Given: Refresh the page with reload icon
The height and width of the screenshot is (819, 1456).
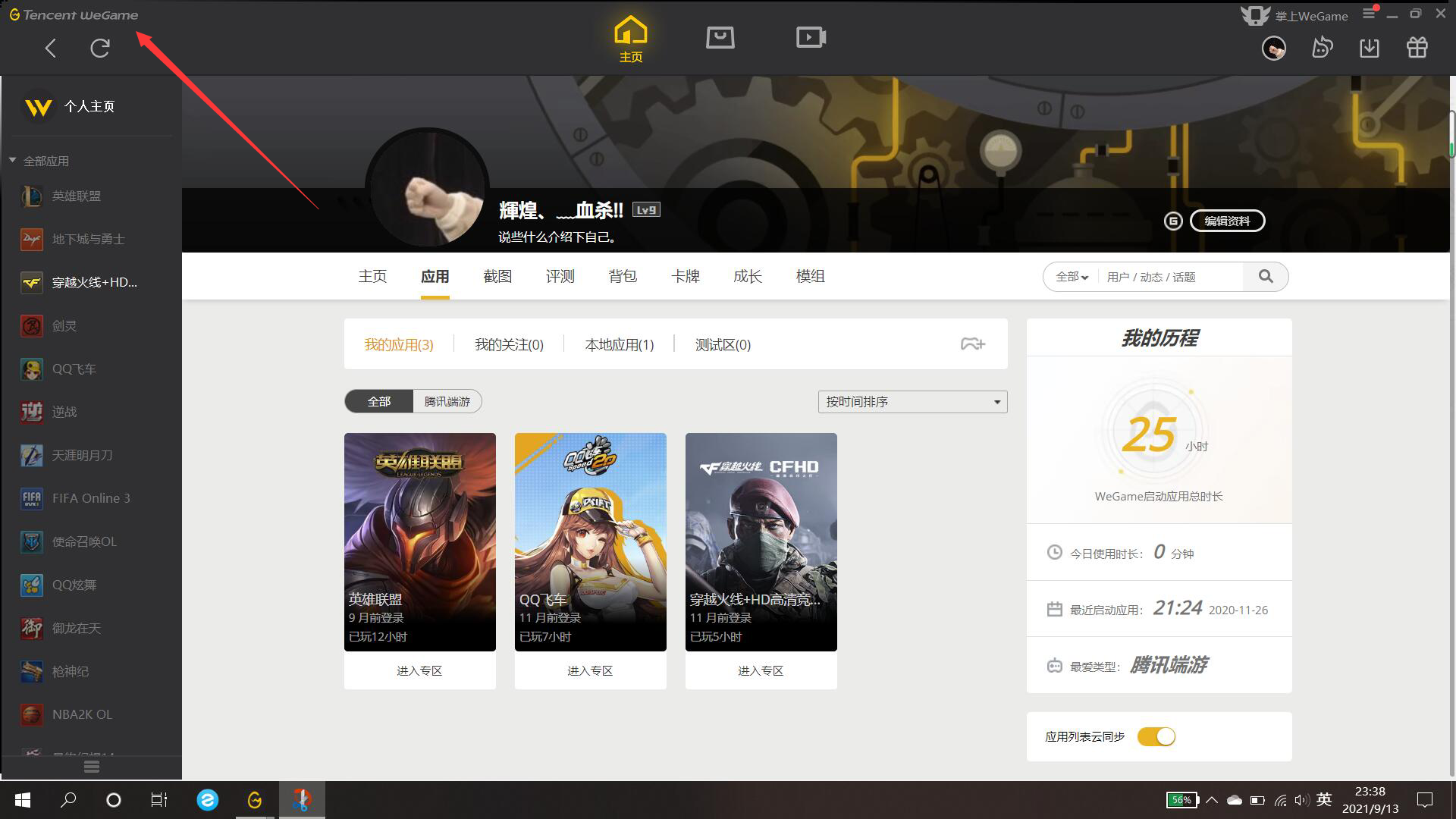Looking at the screenshot, I should click(x=100, y=49).
